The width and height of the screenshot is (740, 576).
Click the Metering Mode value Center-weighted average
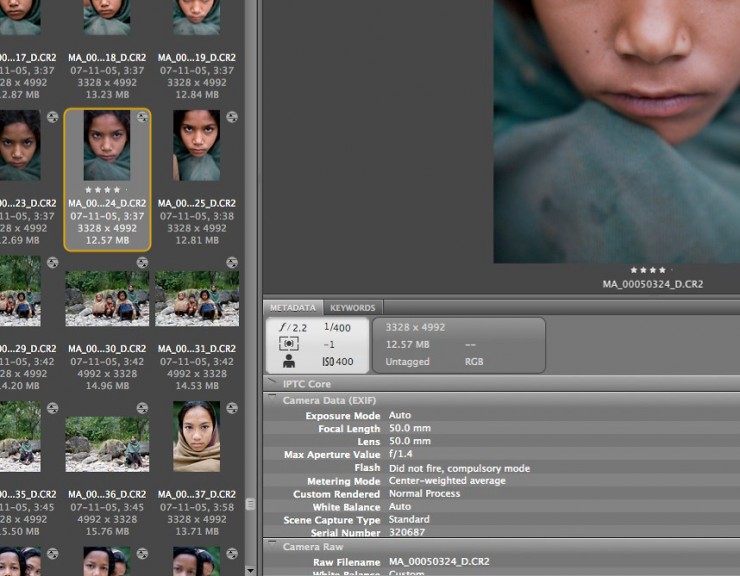click(x=447, y=481)
